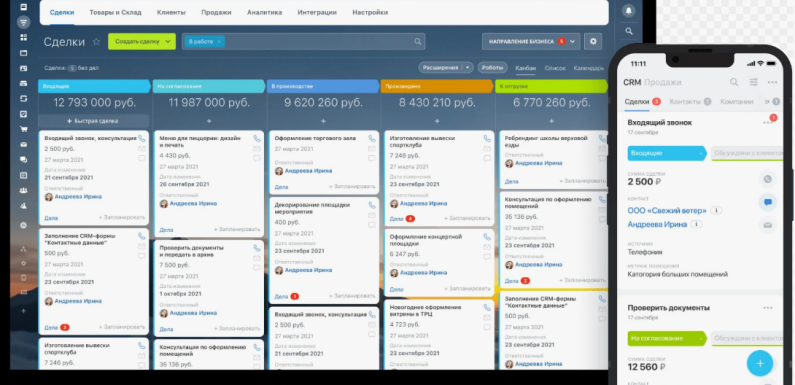Click the Роботы button

492,67
